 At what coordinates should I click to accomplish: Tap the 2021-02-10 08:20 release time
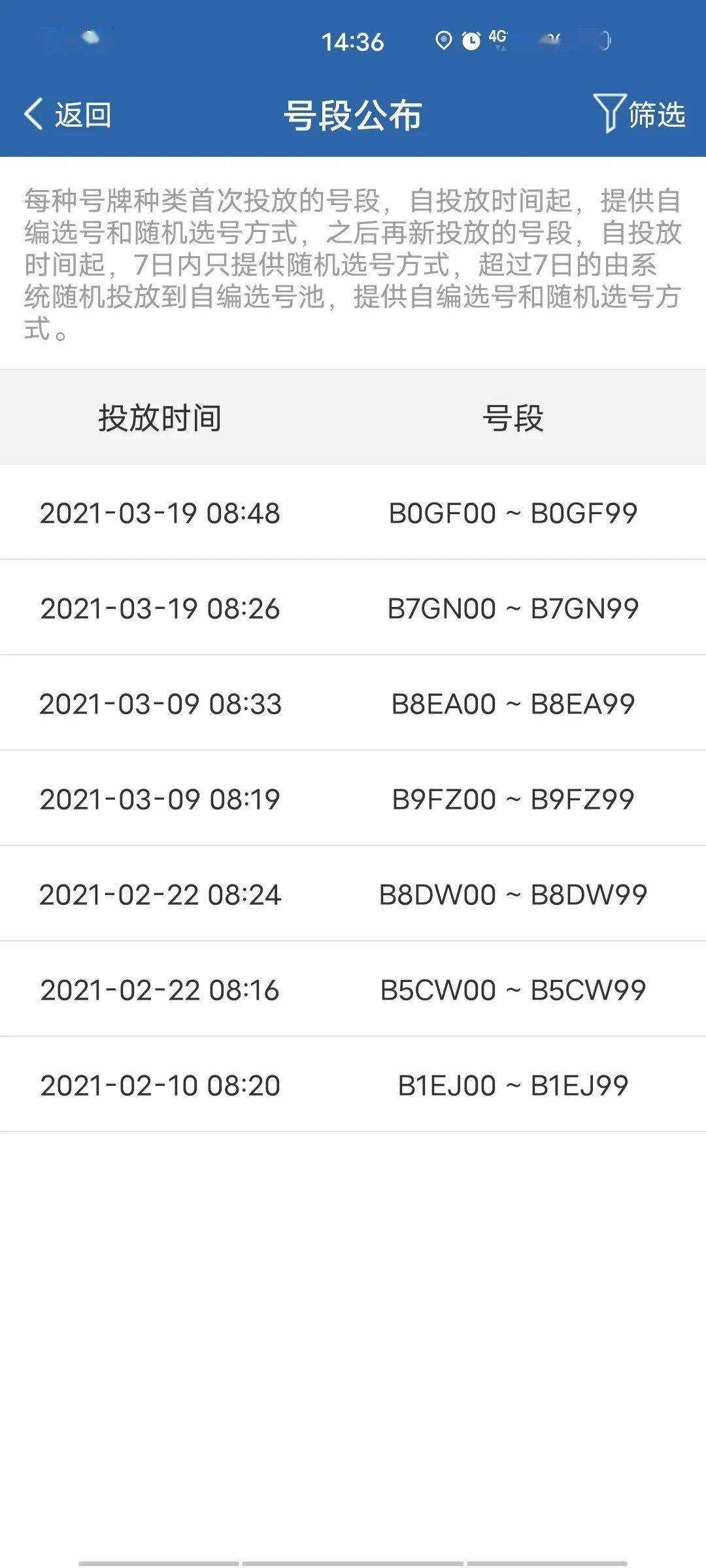click(160, 1085)
